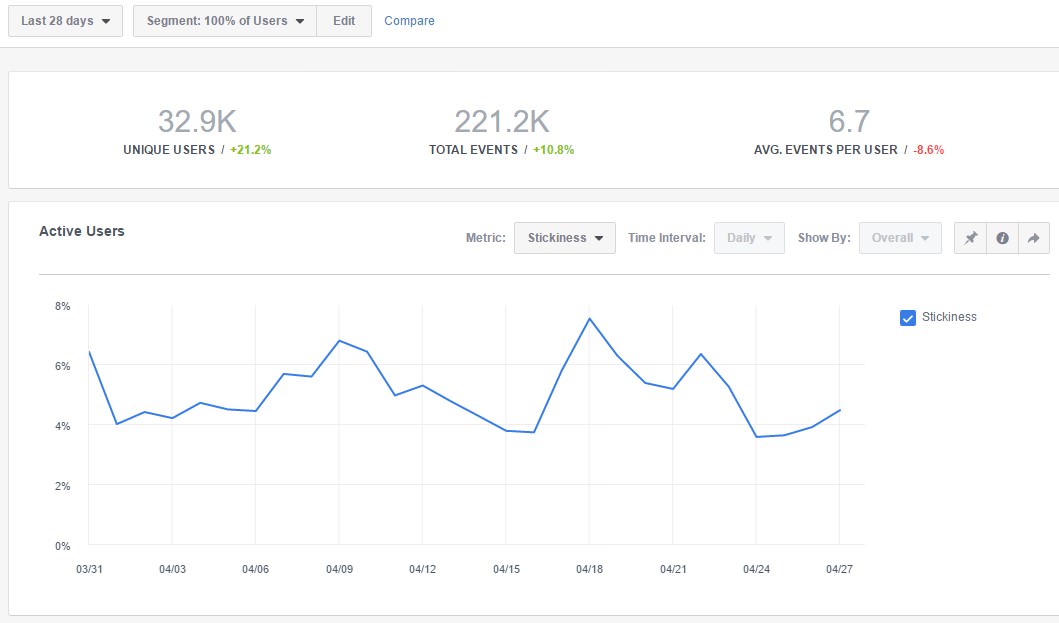Open the Last 28 days dropdown
Viewport: 1059px width, 623px height.
tap(66, 21)
